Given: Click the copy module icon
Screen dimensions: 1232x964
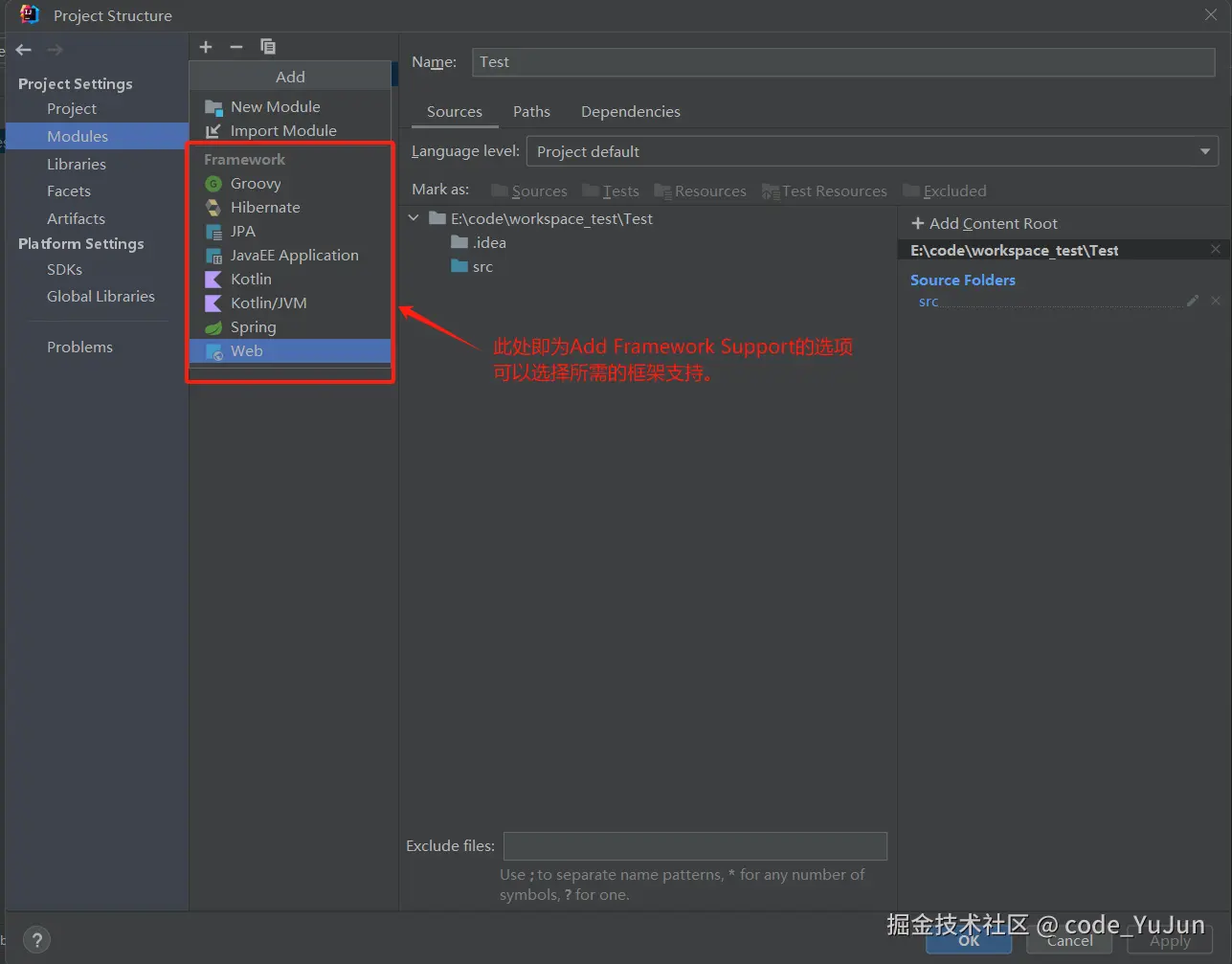Looking at the screenshot, I should click(x=268, y=47).
